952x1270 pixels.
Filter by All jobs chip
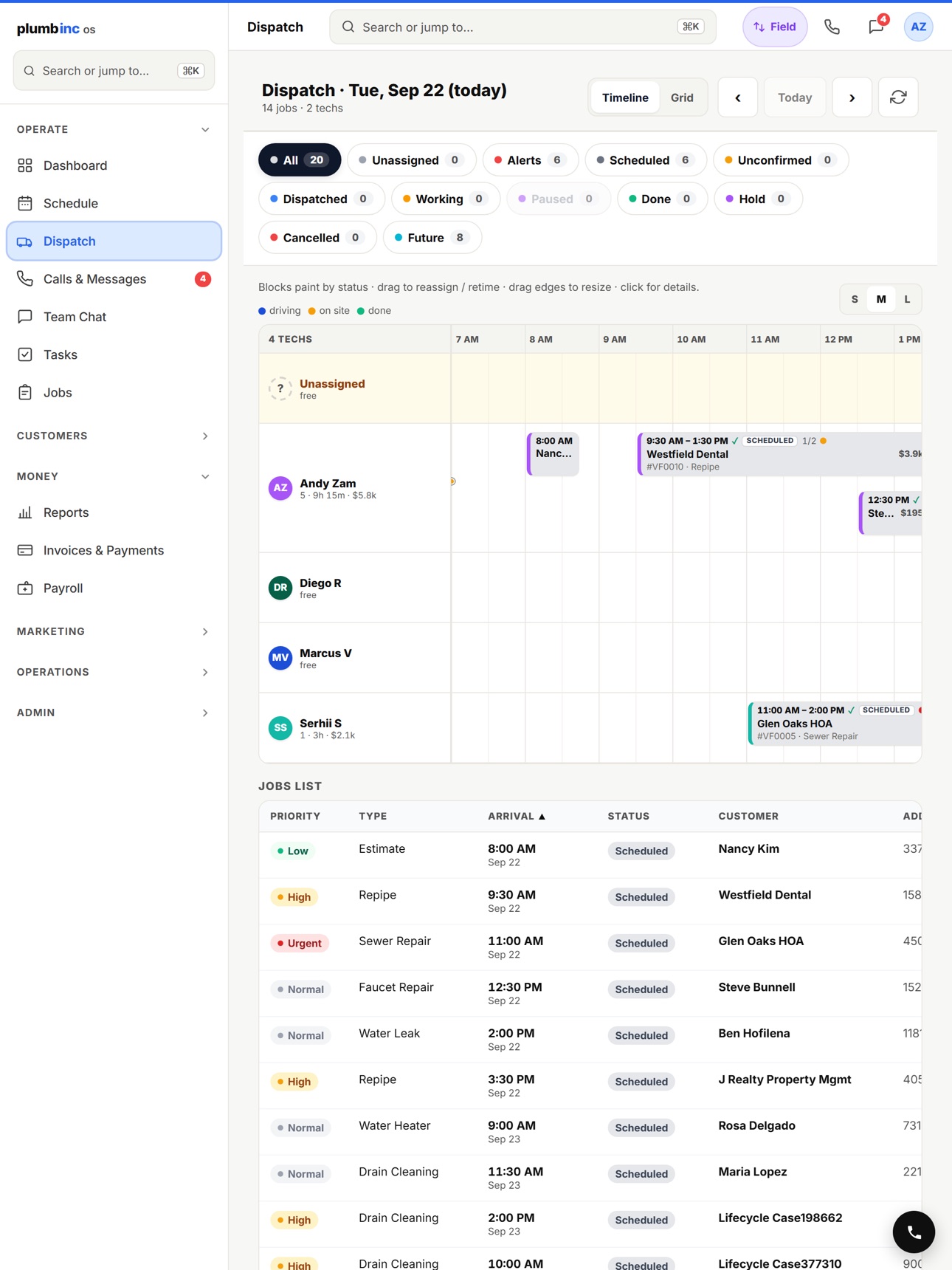click(x=300, y=160)
